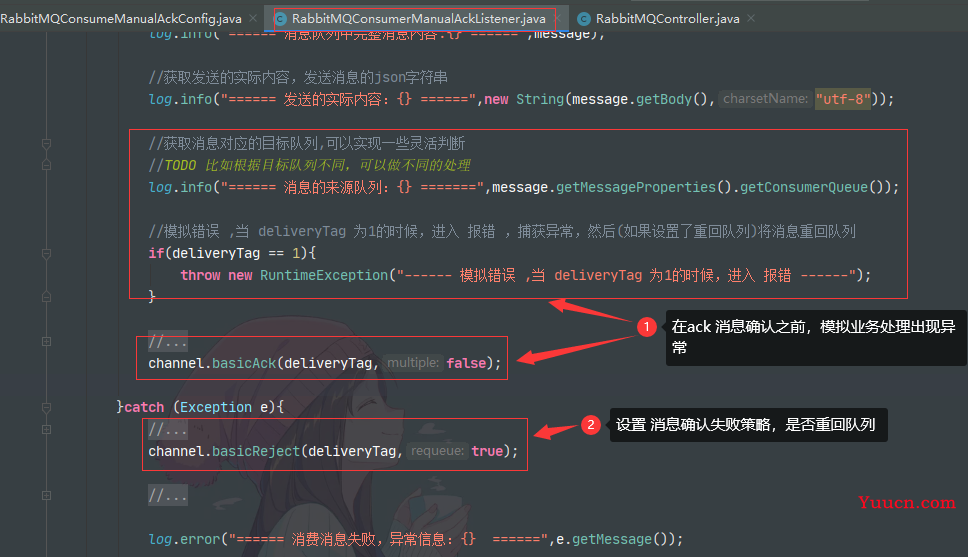
Task: Click 'RuntimeException' class name
Action: 323,275
